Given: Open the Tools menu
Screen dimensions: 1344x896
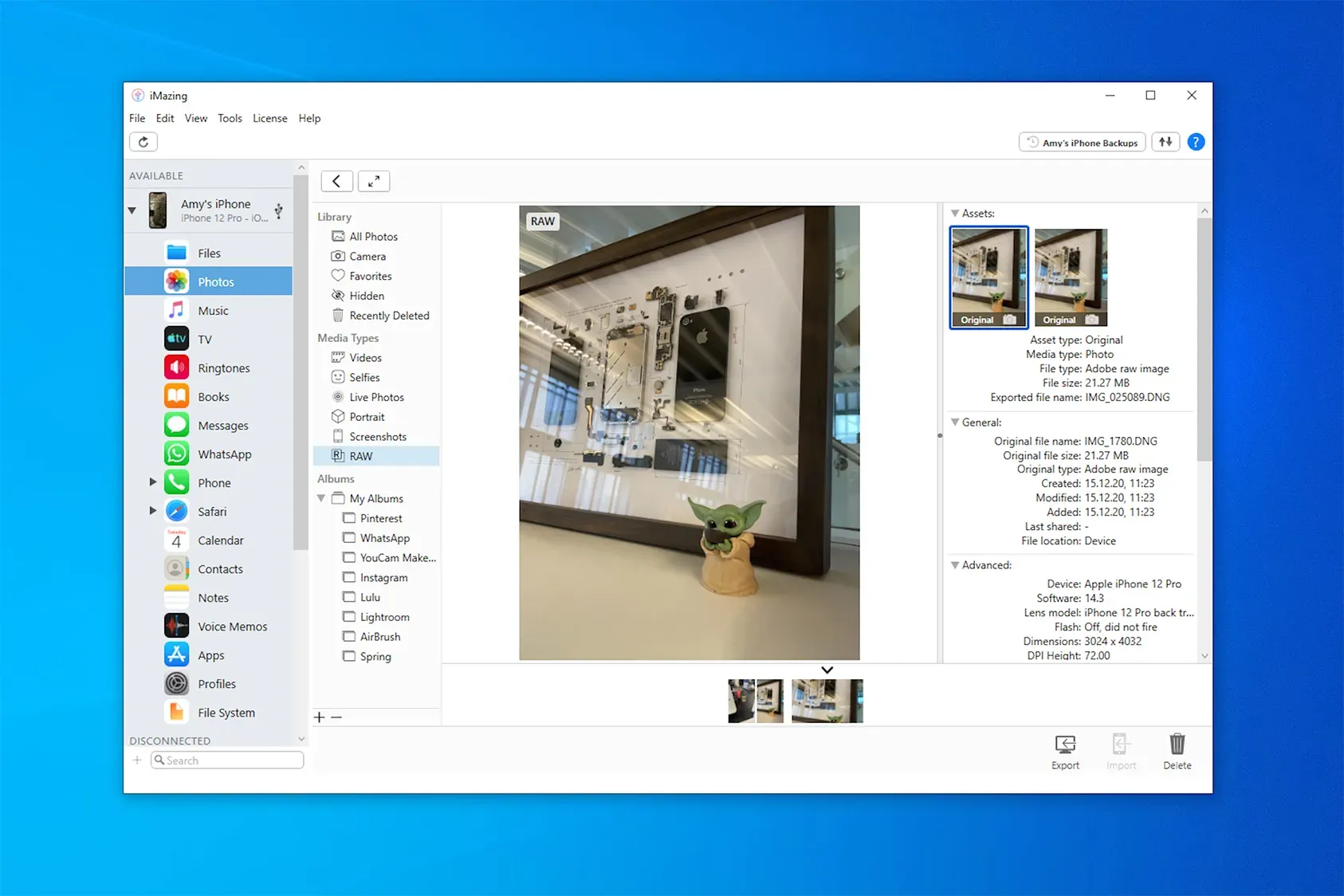Looking at the screenshot, I should click(x=230, y=118).
